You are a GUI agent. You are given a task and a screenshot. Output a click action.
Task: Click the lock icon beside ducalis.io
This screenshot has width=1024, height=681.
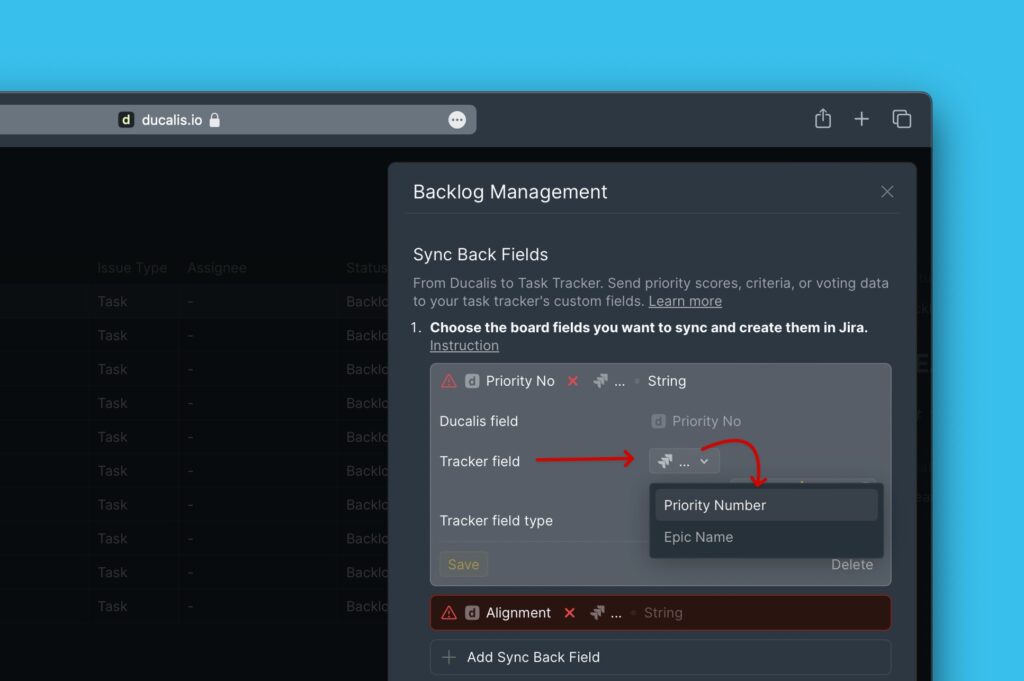(x=214, y=120)
